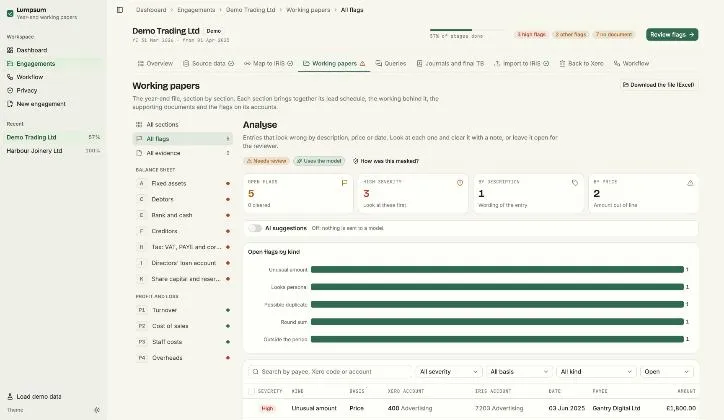724x420 pixels.
Task: Click the search magnifier icon
Action: pyautogui.click(x=255, y=372)
